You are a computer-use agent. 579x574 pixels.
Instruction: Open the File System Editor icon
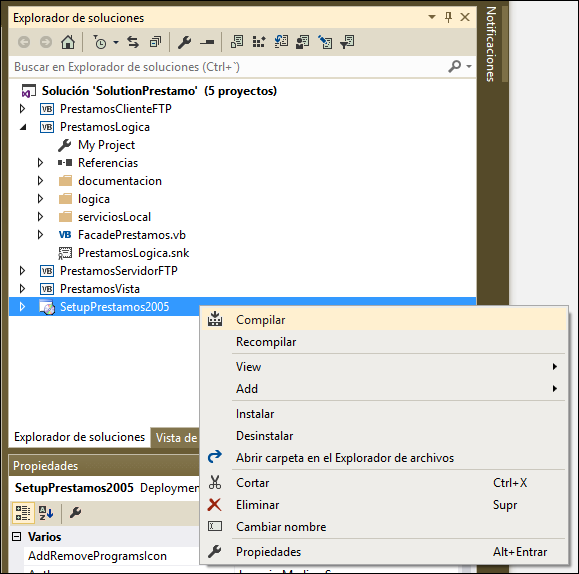(237, 42)
